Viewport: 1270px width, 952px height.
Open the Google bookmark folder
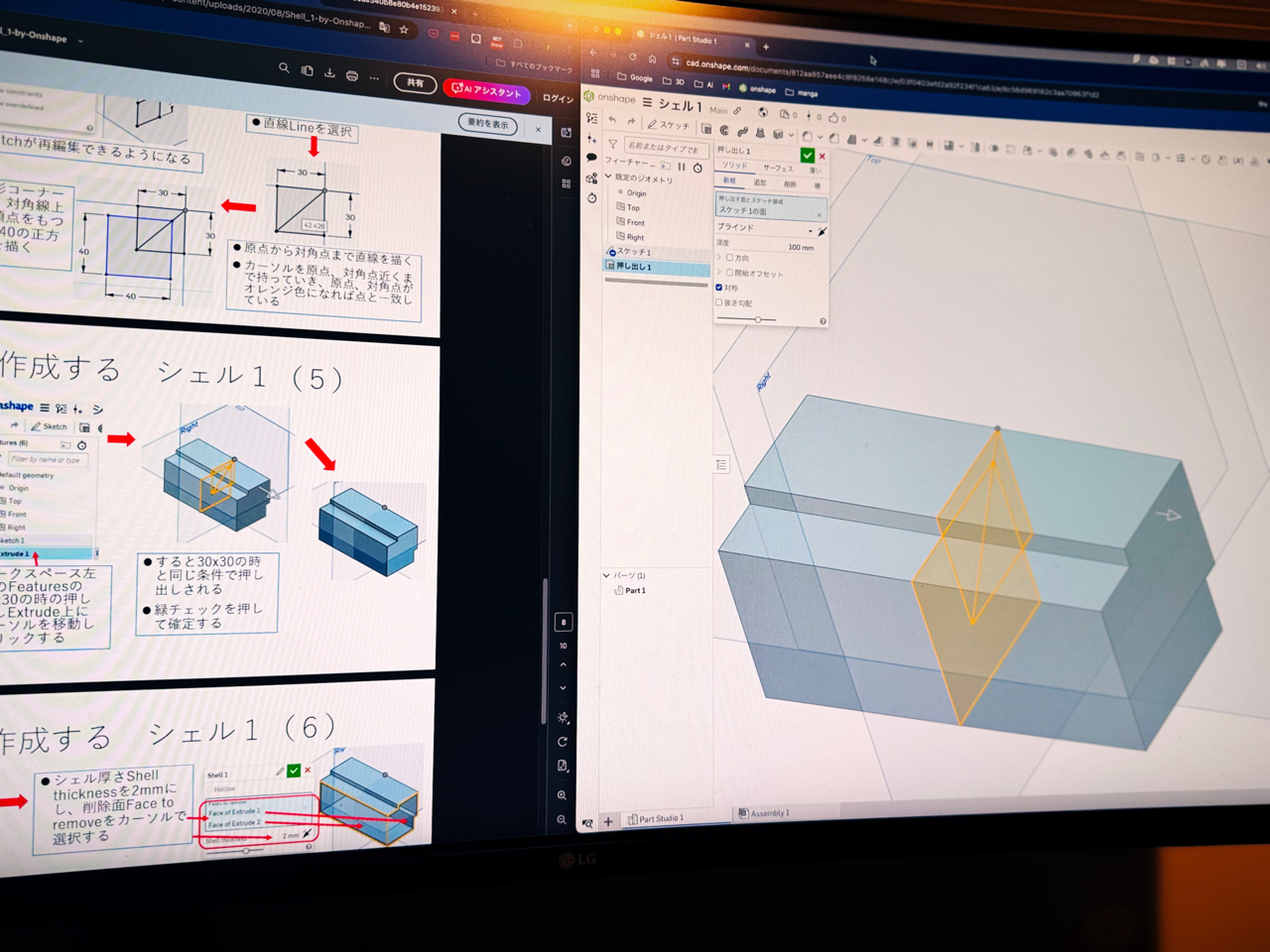[x=635, y=77]
